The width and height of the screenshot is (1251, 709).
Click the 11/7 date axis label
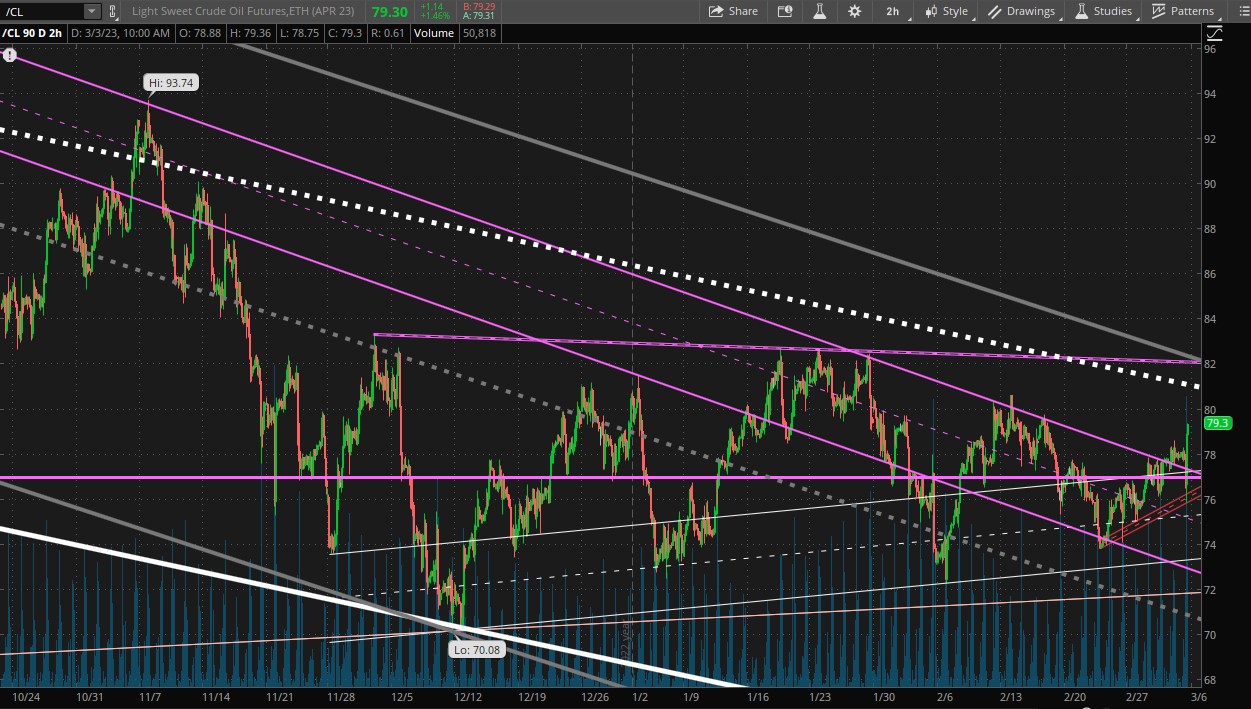148,697
